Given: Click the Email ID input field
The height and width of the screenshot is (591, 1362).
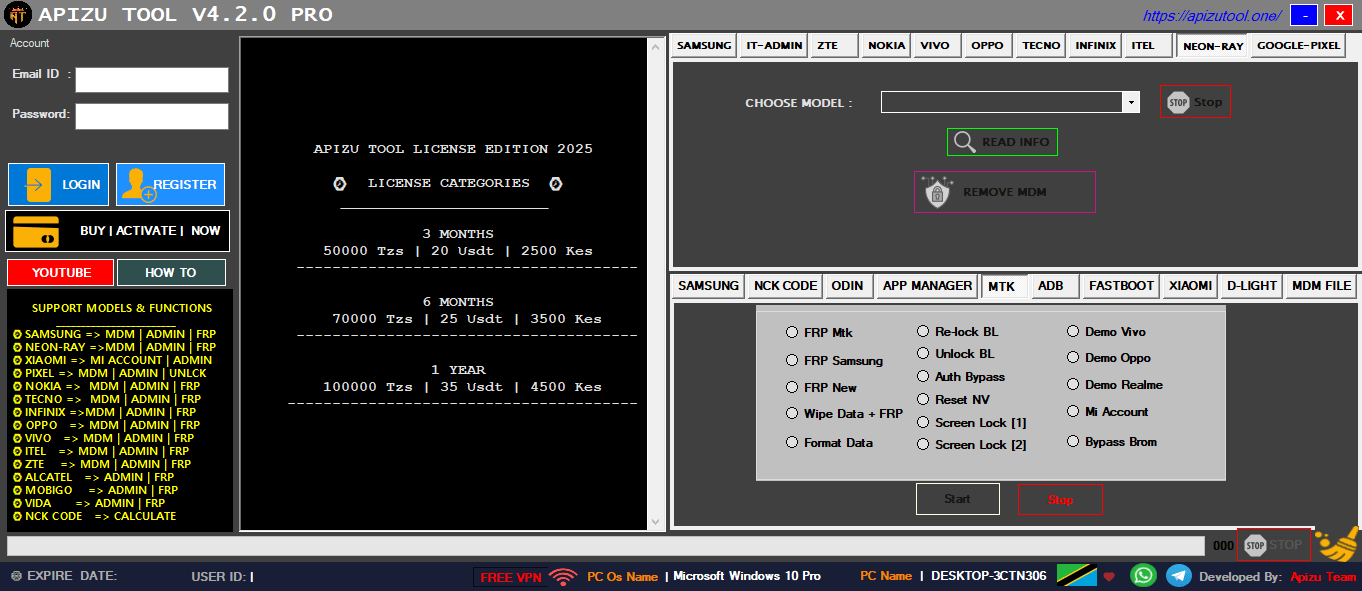Looking at the screenshot, I should pyautogui.click(x=151, y=79).
